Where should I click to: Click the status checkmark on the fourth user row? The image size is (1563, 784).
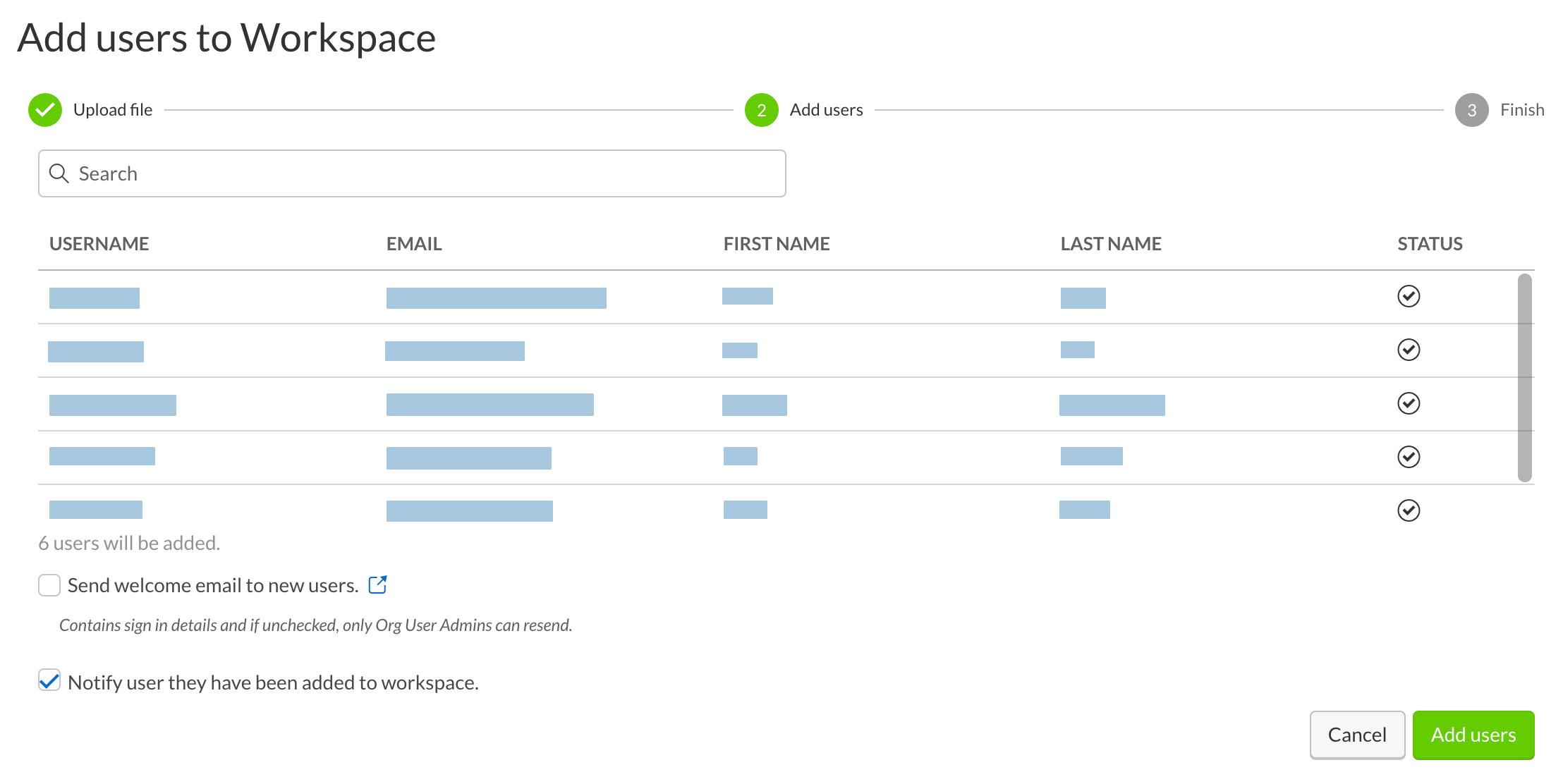1408,457
